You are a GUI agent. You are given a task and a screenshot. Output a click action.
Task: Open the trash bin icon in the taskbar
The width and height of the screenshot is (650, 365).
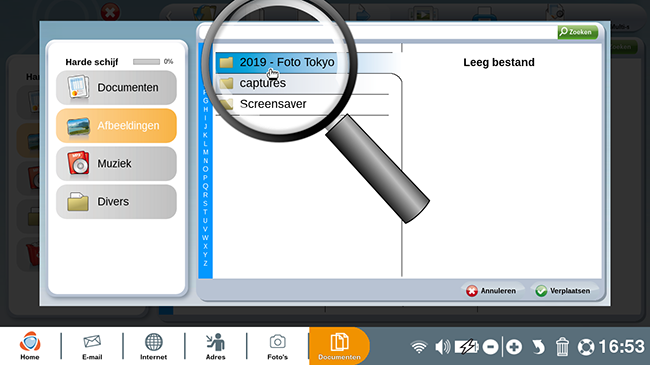(562, 347)
